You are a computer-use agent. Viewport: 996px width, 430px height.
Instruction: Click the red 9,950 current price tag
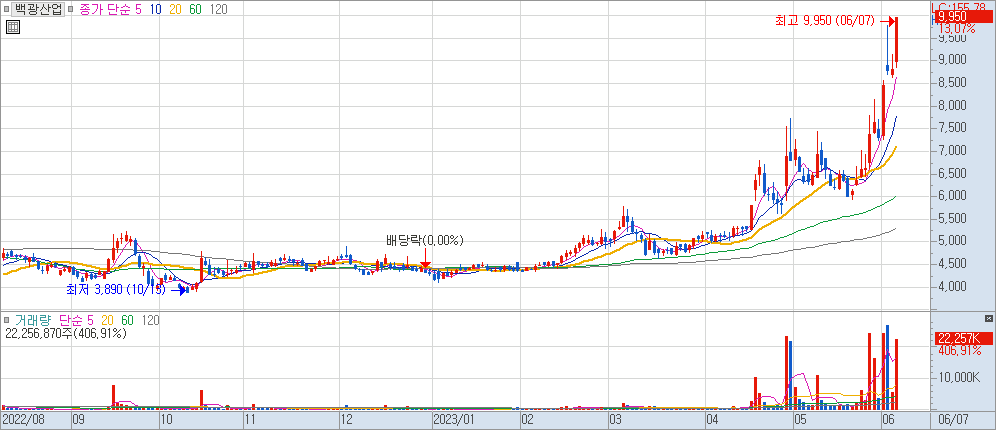point(965,17)
